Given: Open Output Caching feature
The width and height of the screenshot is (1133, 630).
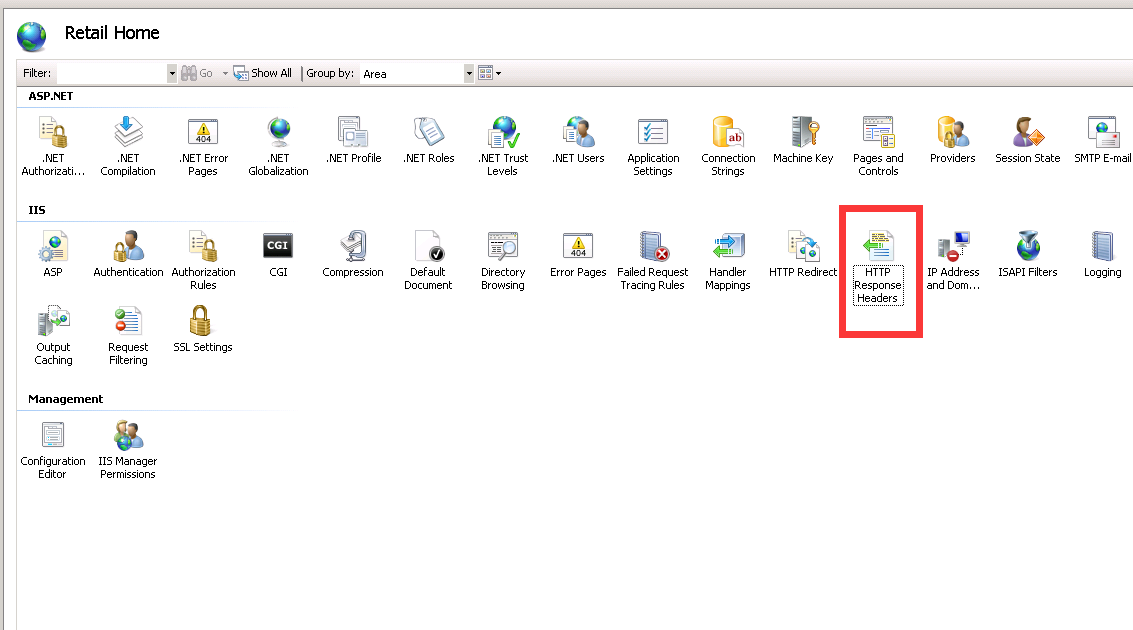Looking at the screenshot, I should [x=53, y=335].
